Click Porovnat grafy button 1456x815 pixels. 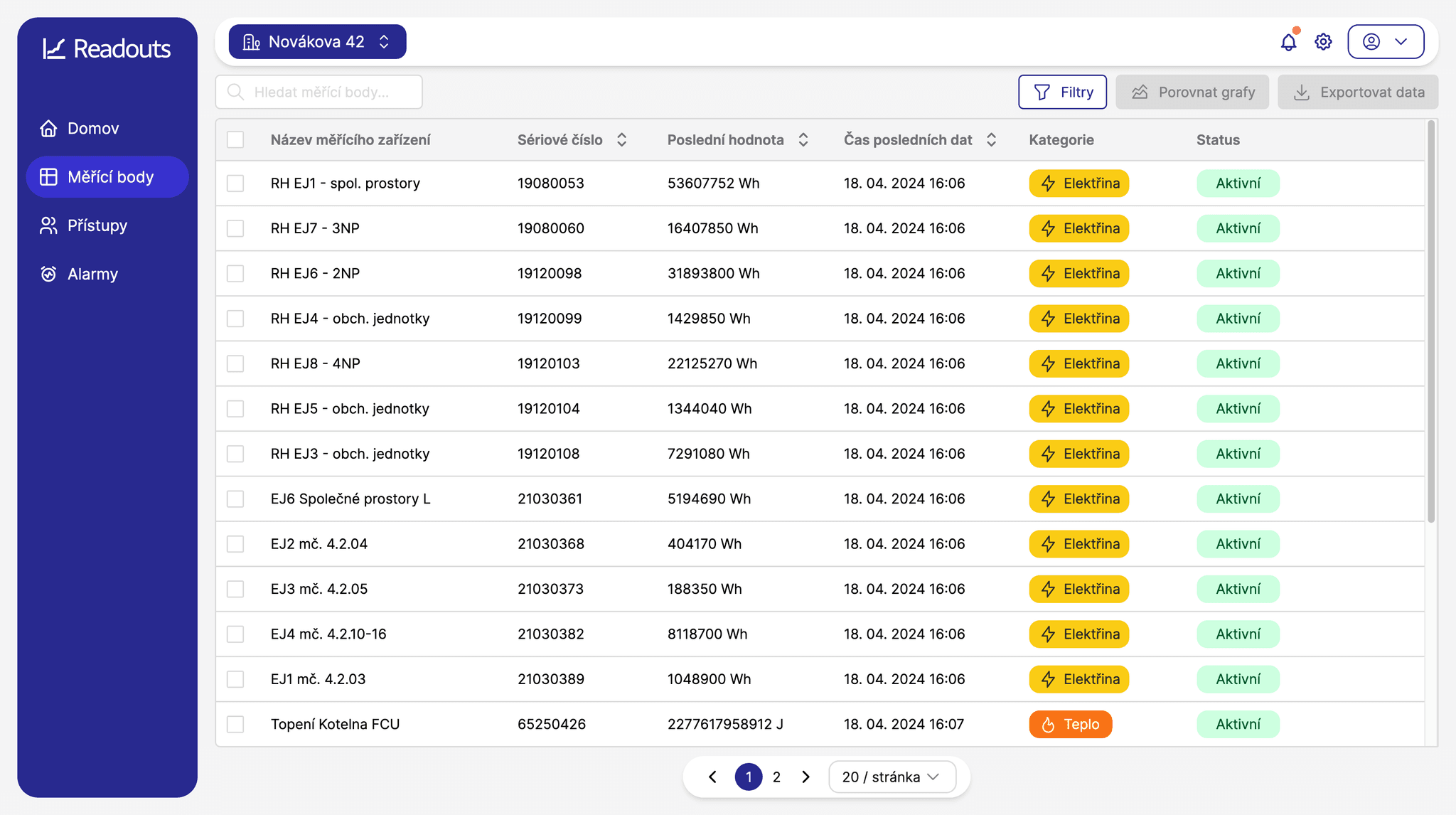1192,92
